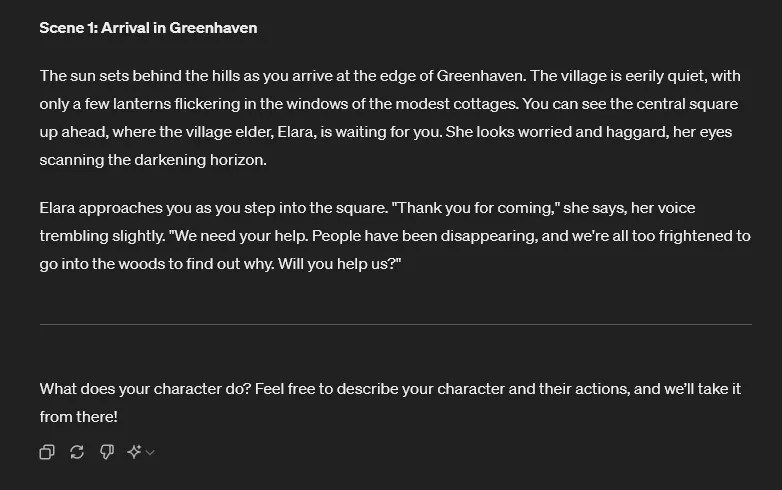Click the closing words from there!
782x490 pixels.
pos(78,417)
